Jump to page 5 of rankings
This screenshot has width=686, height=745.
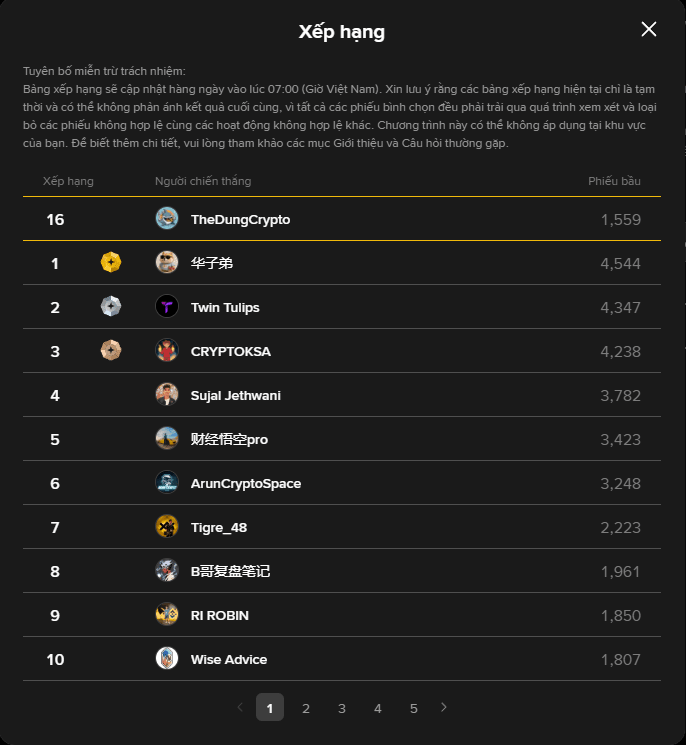414,708
